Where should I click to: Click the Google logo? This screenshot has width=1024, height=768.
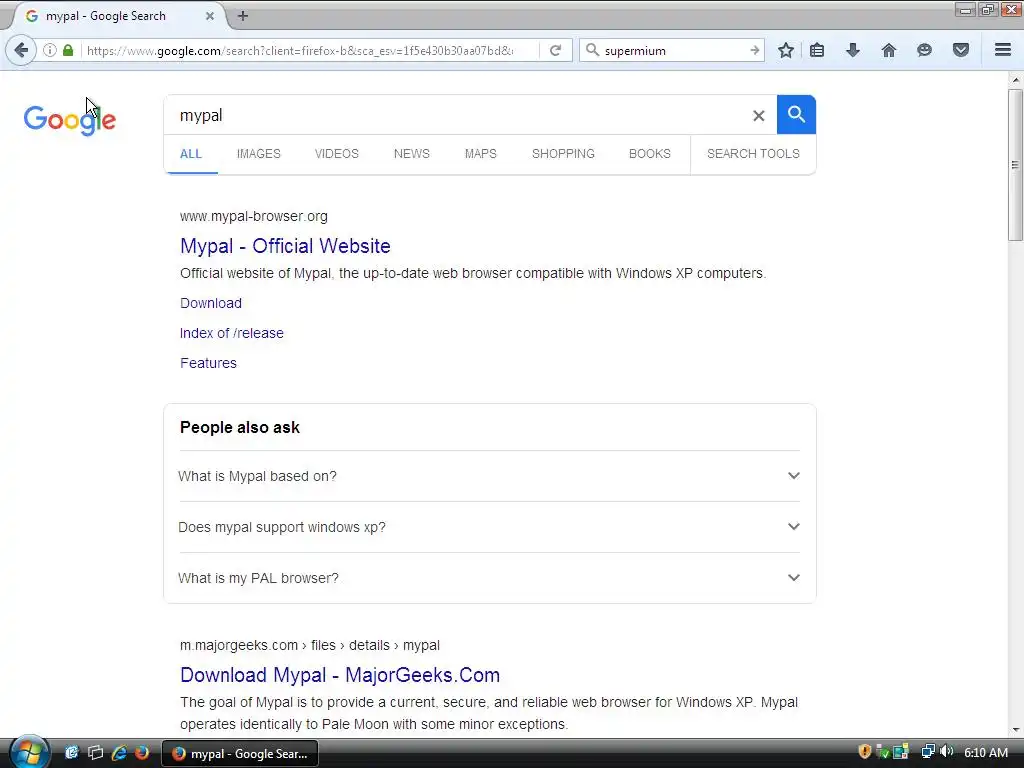70,120
